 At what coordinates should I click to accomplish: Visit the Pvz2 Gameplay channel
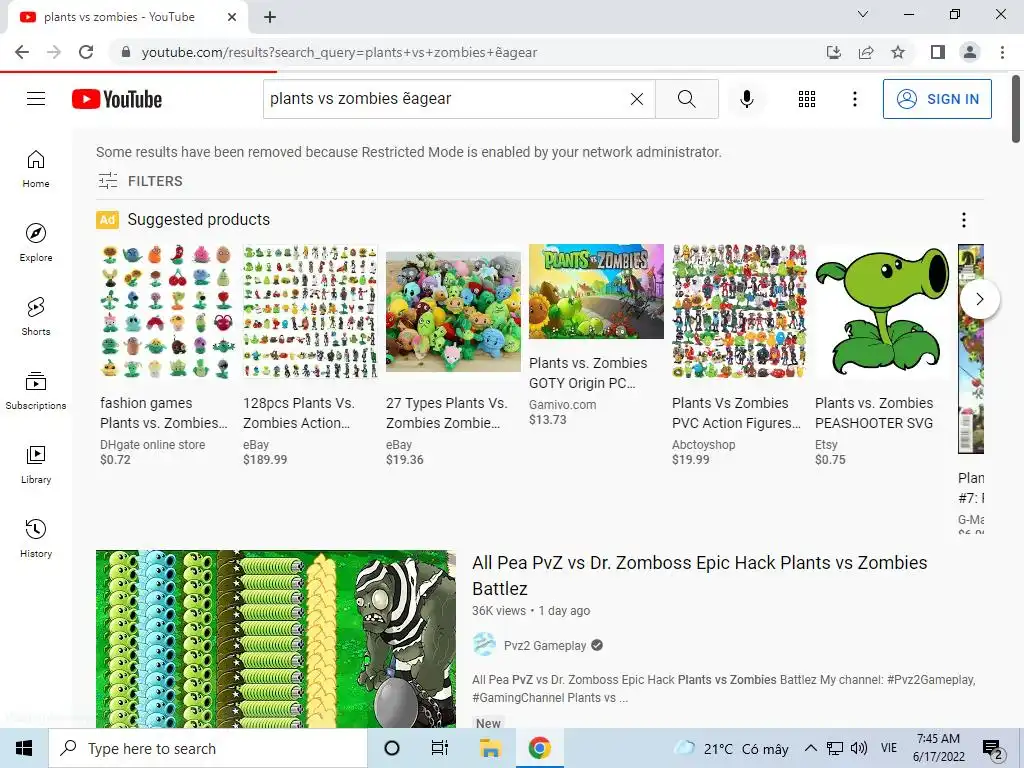pos(545,645)
